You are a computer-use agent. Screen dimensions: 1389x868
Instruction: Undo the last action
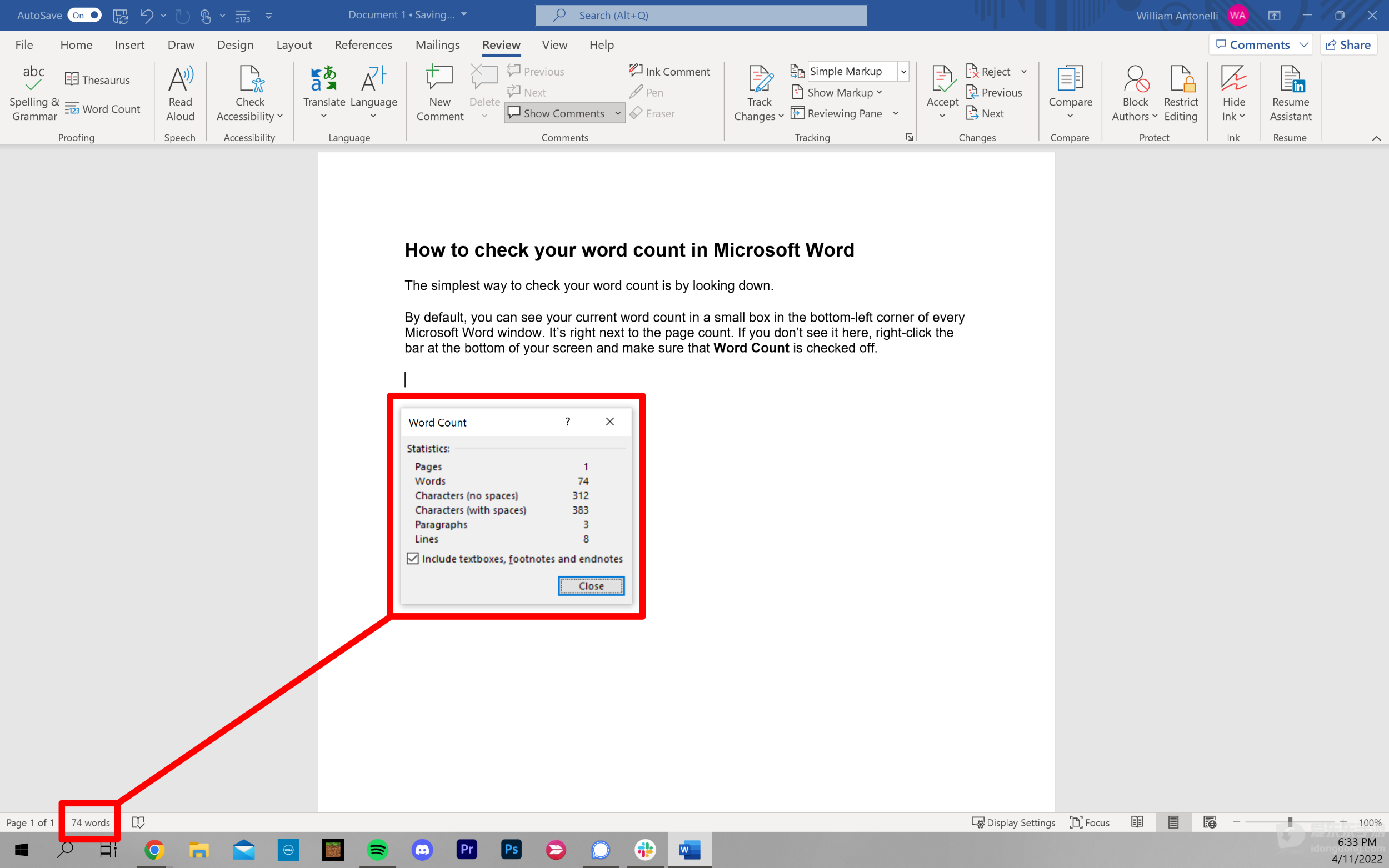(x=147, y=16)
